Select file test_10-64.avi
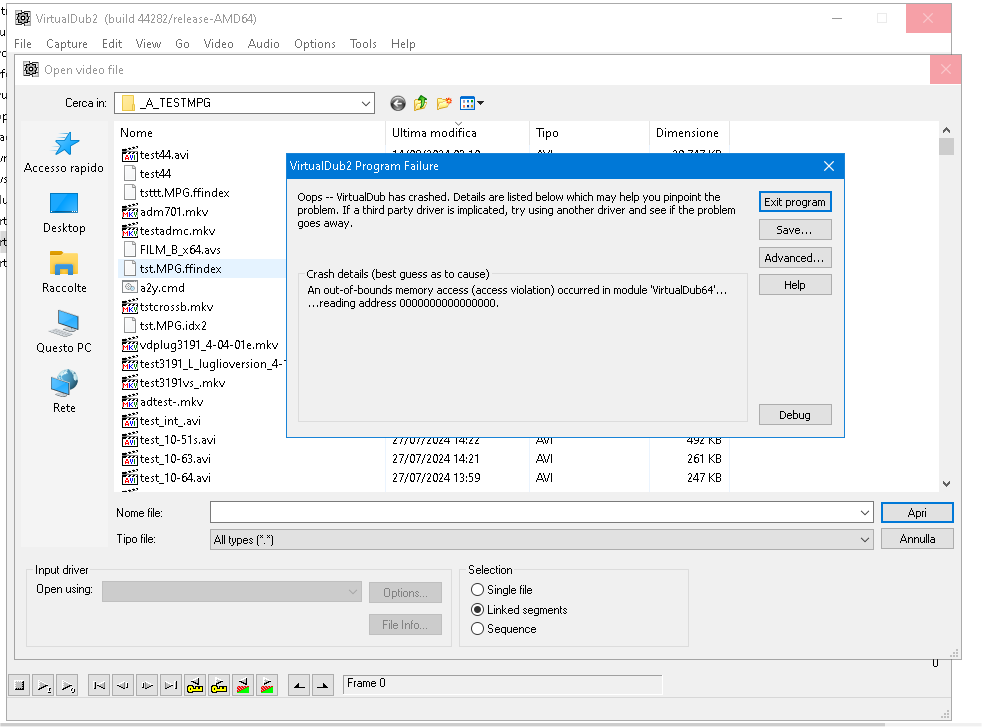 click(x=167, y=478)
